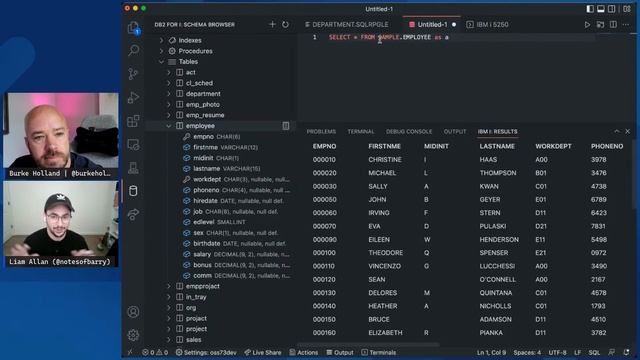The height and width of the screenshot is (360, 640).
Task: Click Terminals in status bar
Action: click(x=379, y=352)
